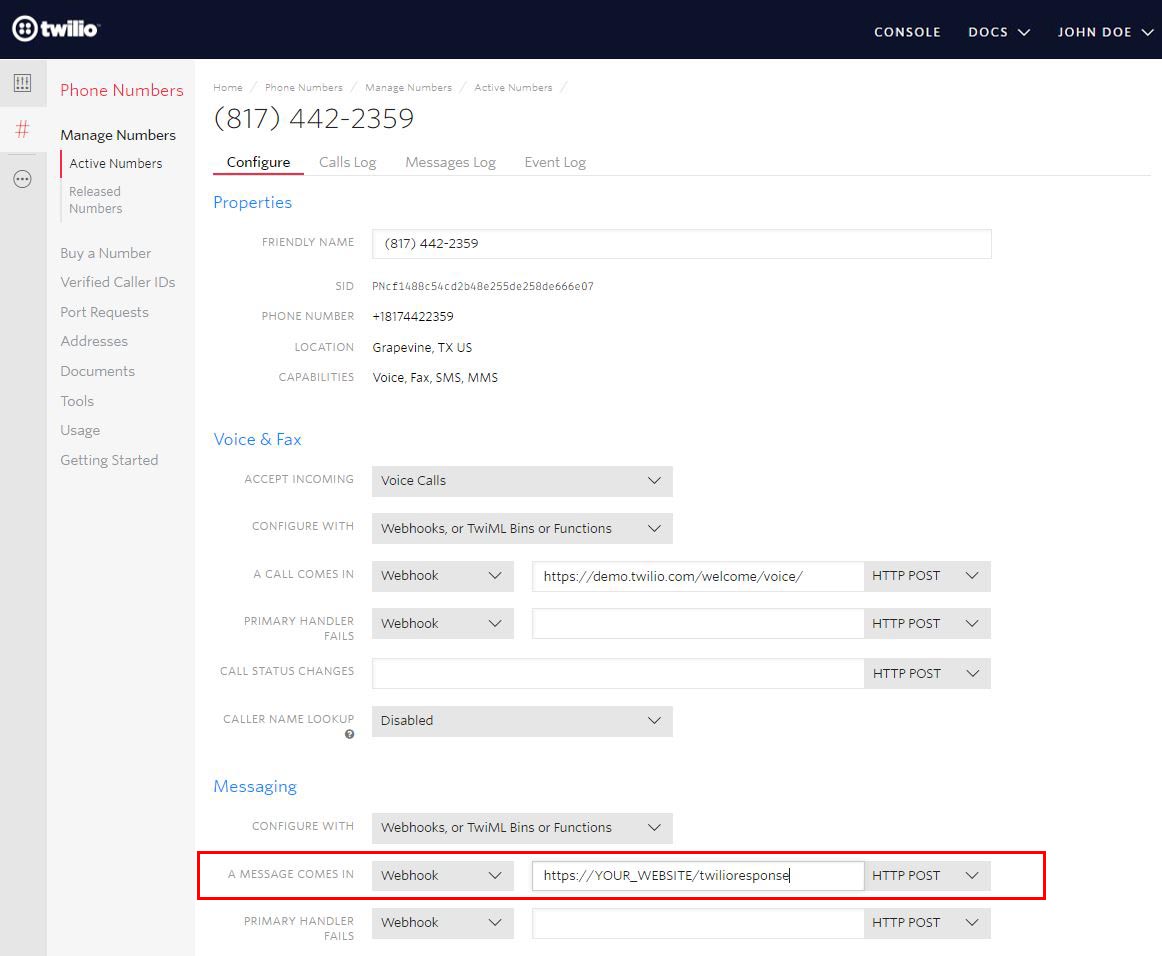Open Messaging Primary Handler Fails Webhook dropdown
This screenshot has height=956, width=1162.
point(442,923)
